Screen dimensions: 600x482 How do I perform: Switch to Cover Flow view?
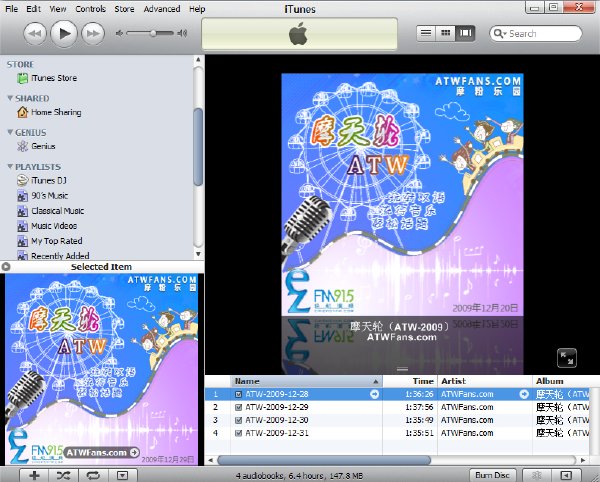coord(465,33)
